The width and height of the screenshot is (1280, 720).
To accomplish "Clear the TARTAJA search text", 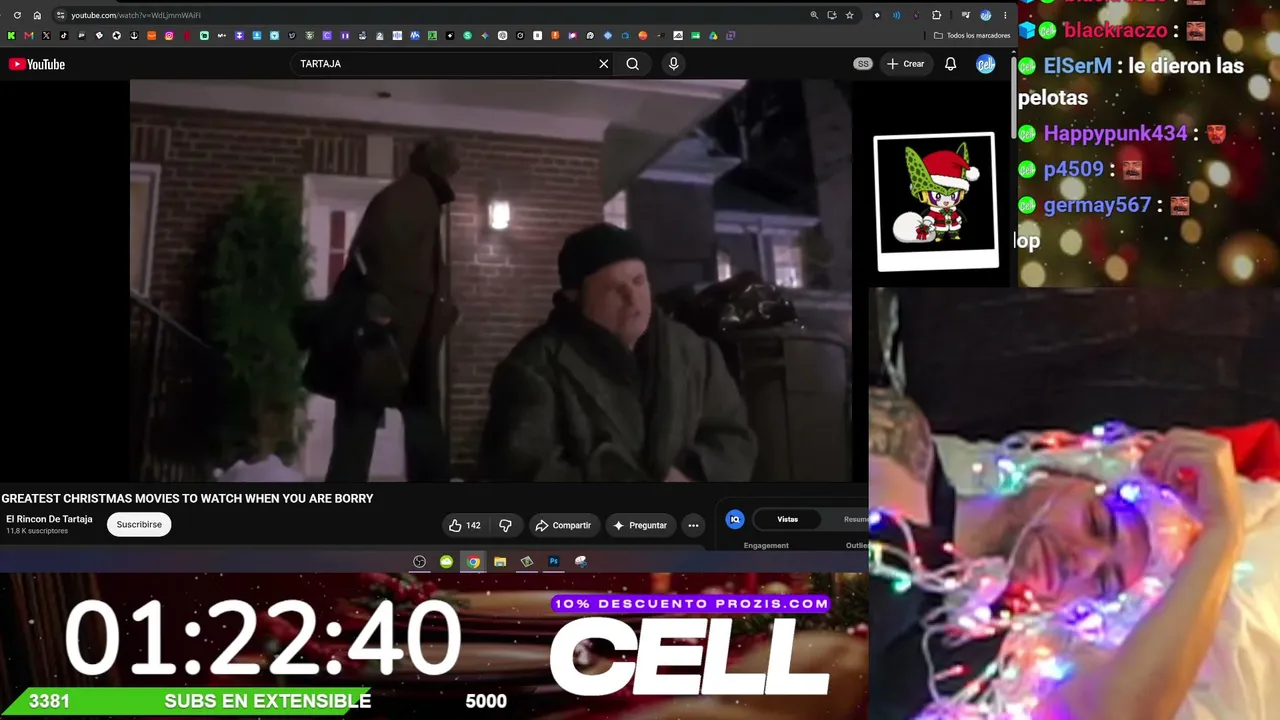I will pos(604,64).
